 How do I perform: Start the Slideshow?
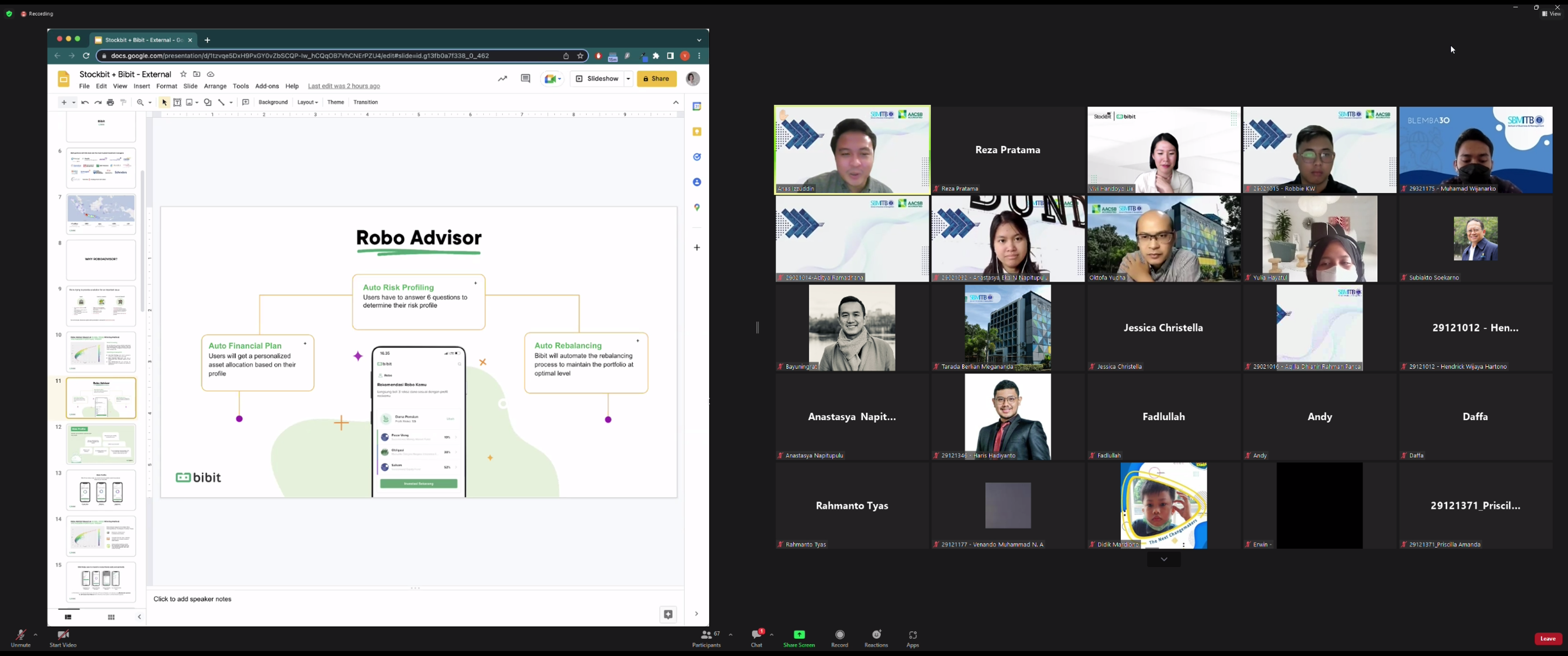click(x=597, y=79)
